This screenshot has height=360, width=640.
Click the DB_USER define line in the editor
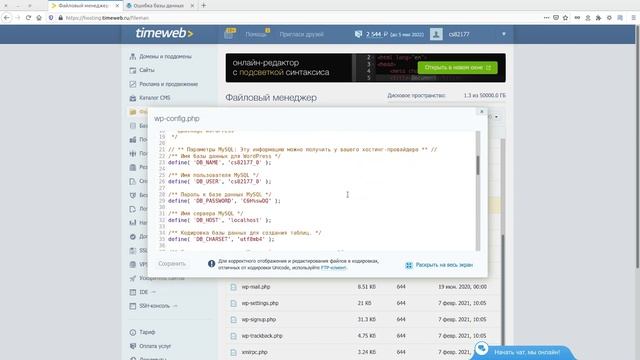click(220, 182)
